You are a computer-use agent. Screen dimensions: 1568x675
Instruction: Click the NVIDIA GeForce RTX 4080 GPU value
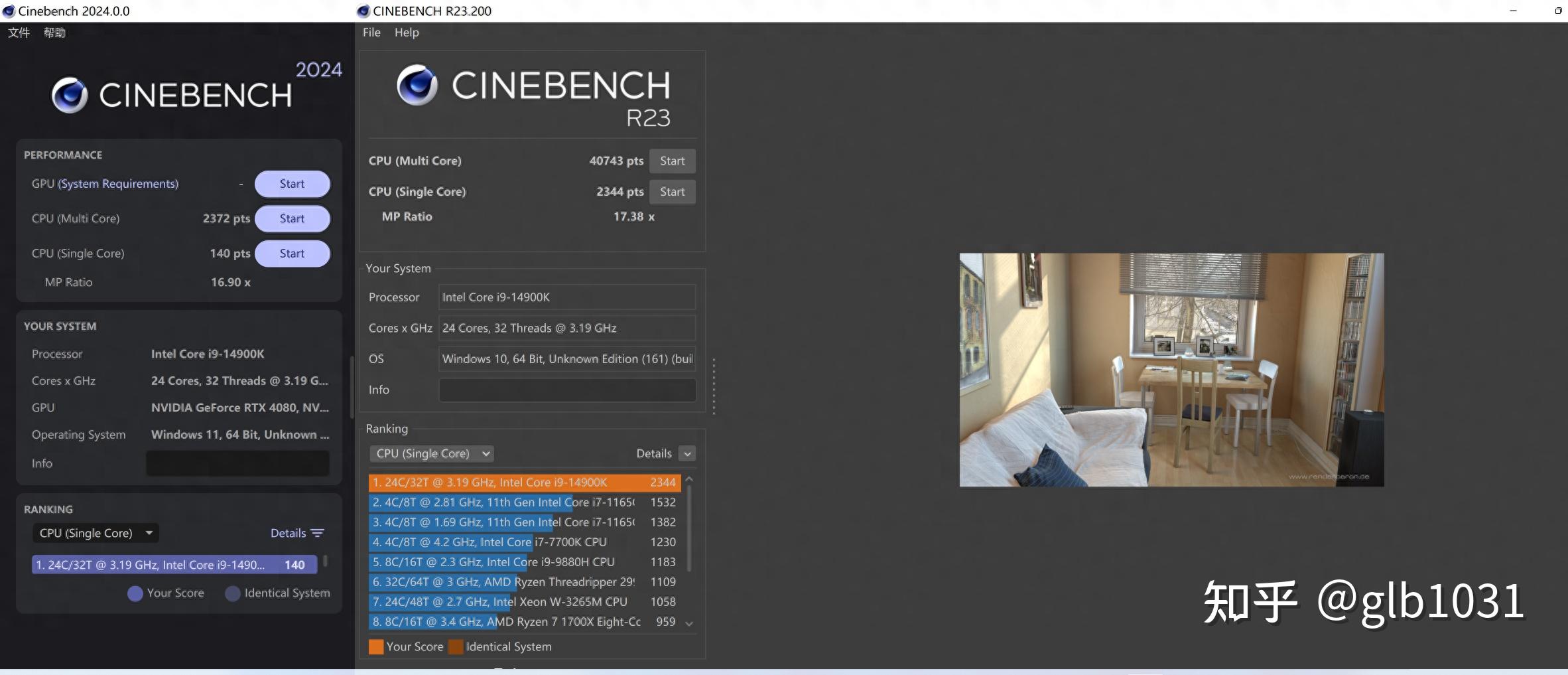tap(239, 408)
